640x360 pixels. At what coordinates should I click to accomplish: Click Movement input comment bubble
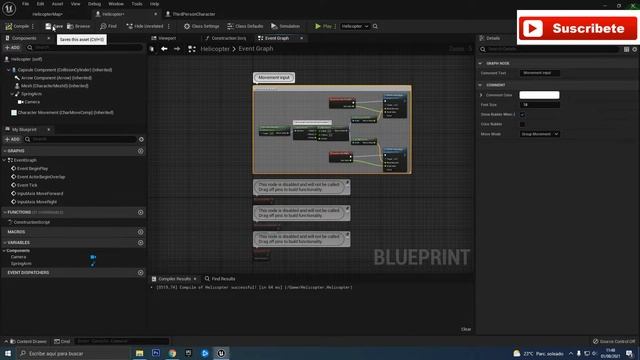click(x=274, y=78)
